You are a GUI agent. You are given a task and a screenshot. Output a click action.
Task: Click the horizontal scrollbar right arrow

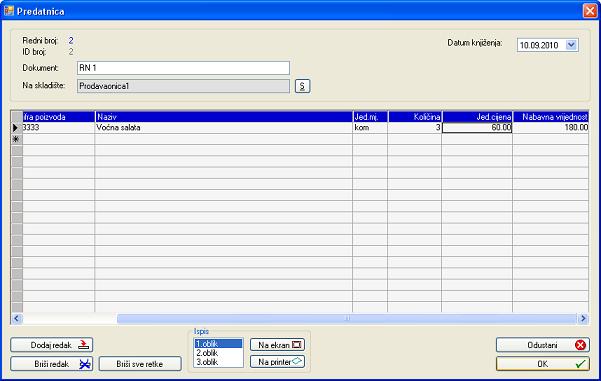point(583,318)
